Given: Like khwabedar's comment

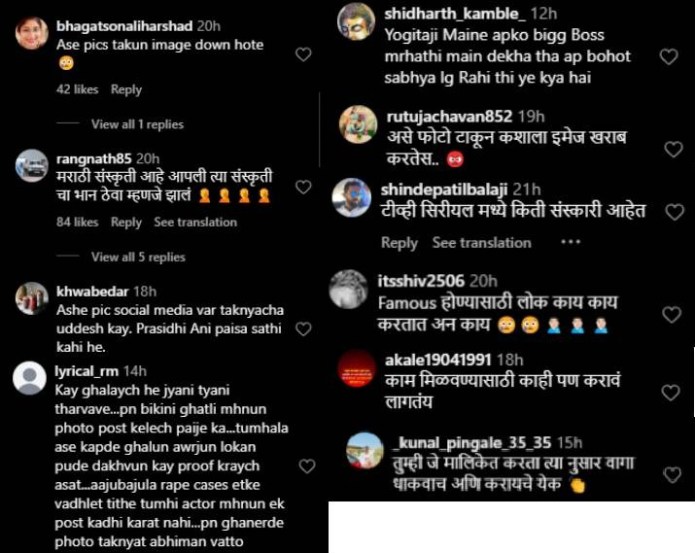Looking at the screenshot, I should click(x=303, y=329).
